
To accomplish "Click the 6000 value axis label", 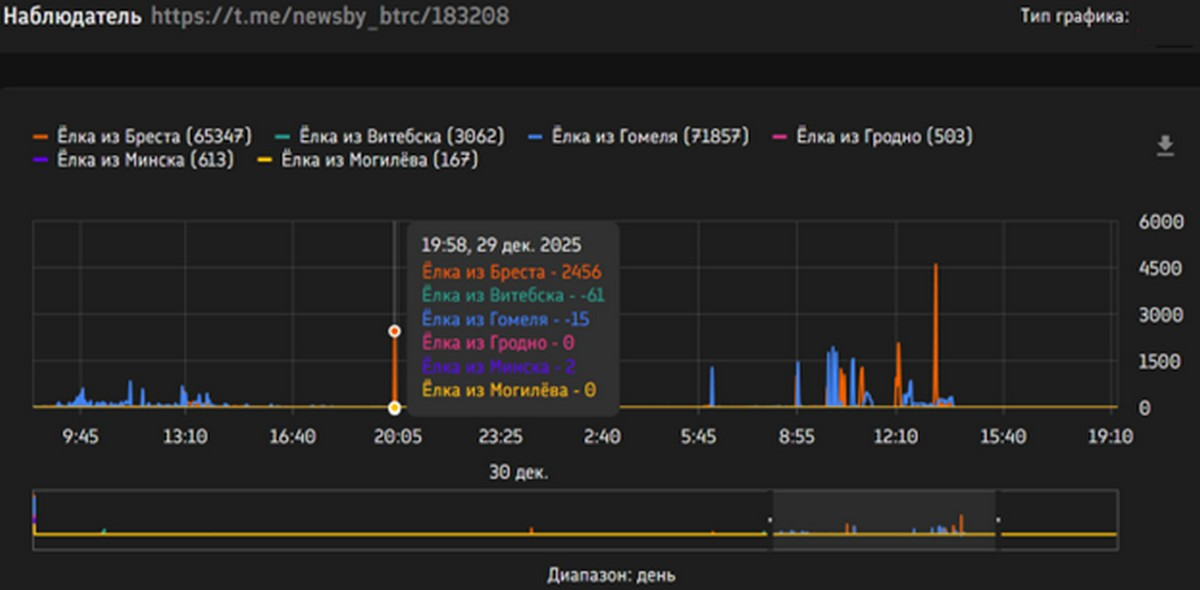I will click(1160, 222).
